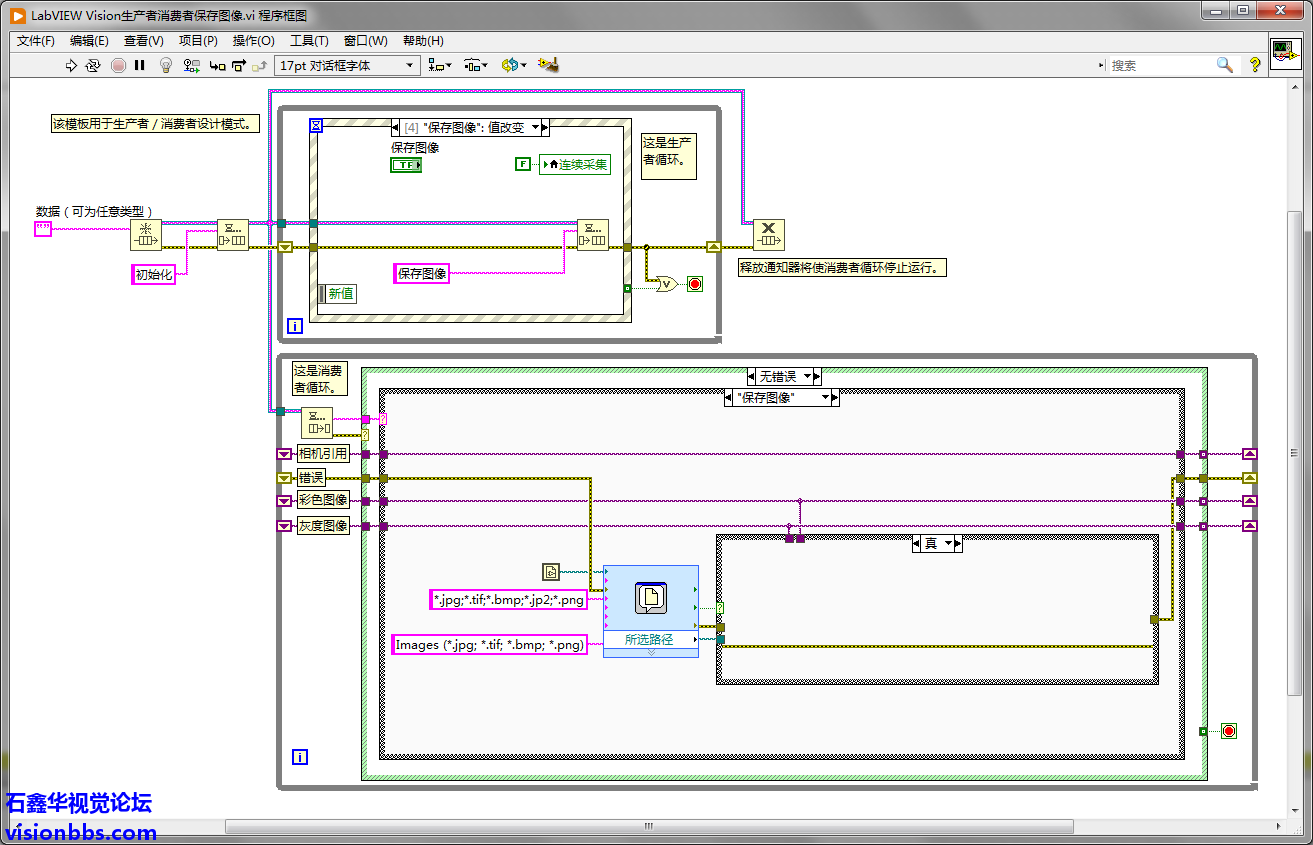Screen dimensions: 1313x845
Task: Click in the search input field
Action: coord(1160,65)
